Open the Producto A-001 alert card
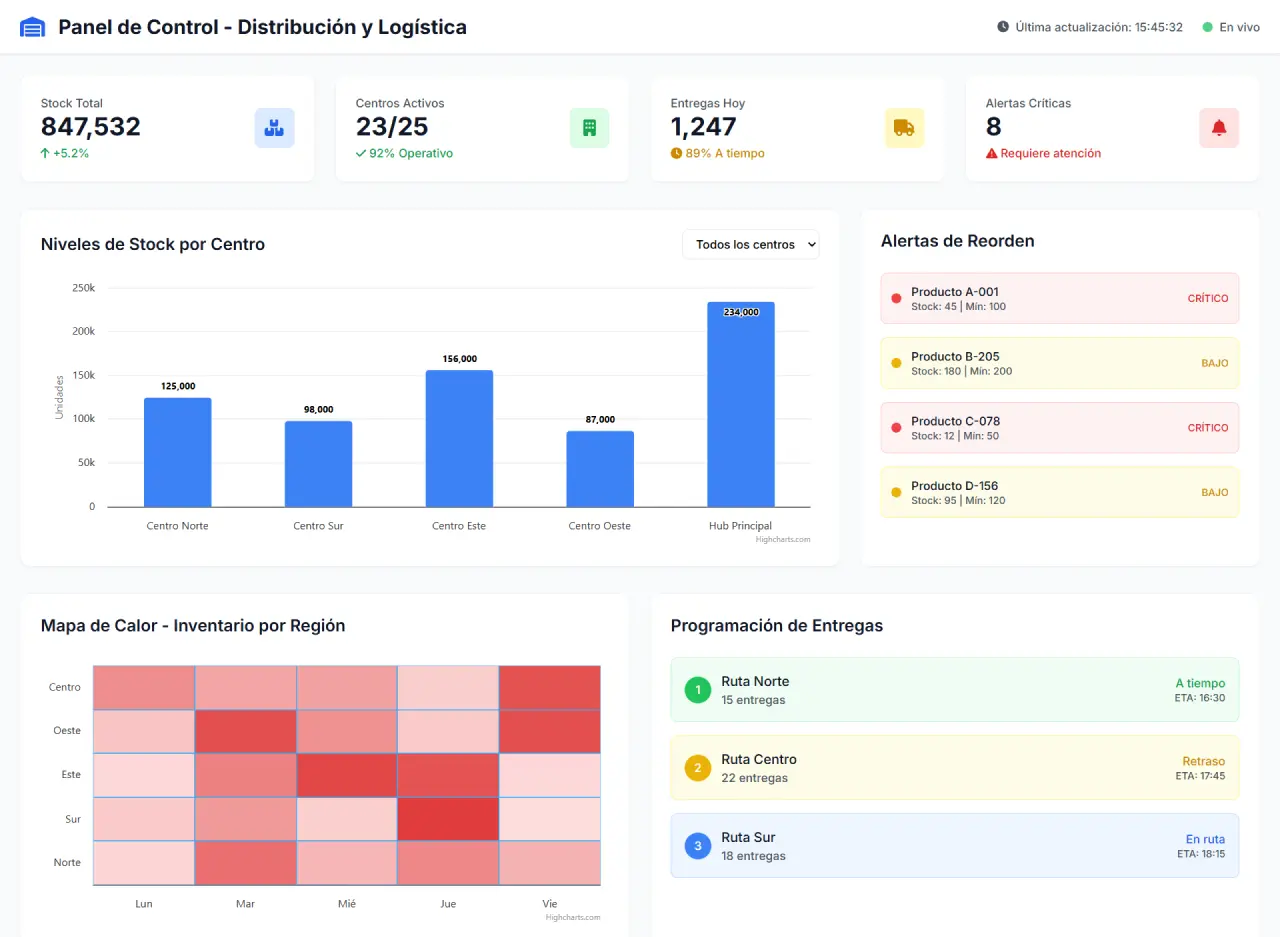Screen dimensions: 1280x937 1060,298
